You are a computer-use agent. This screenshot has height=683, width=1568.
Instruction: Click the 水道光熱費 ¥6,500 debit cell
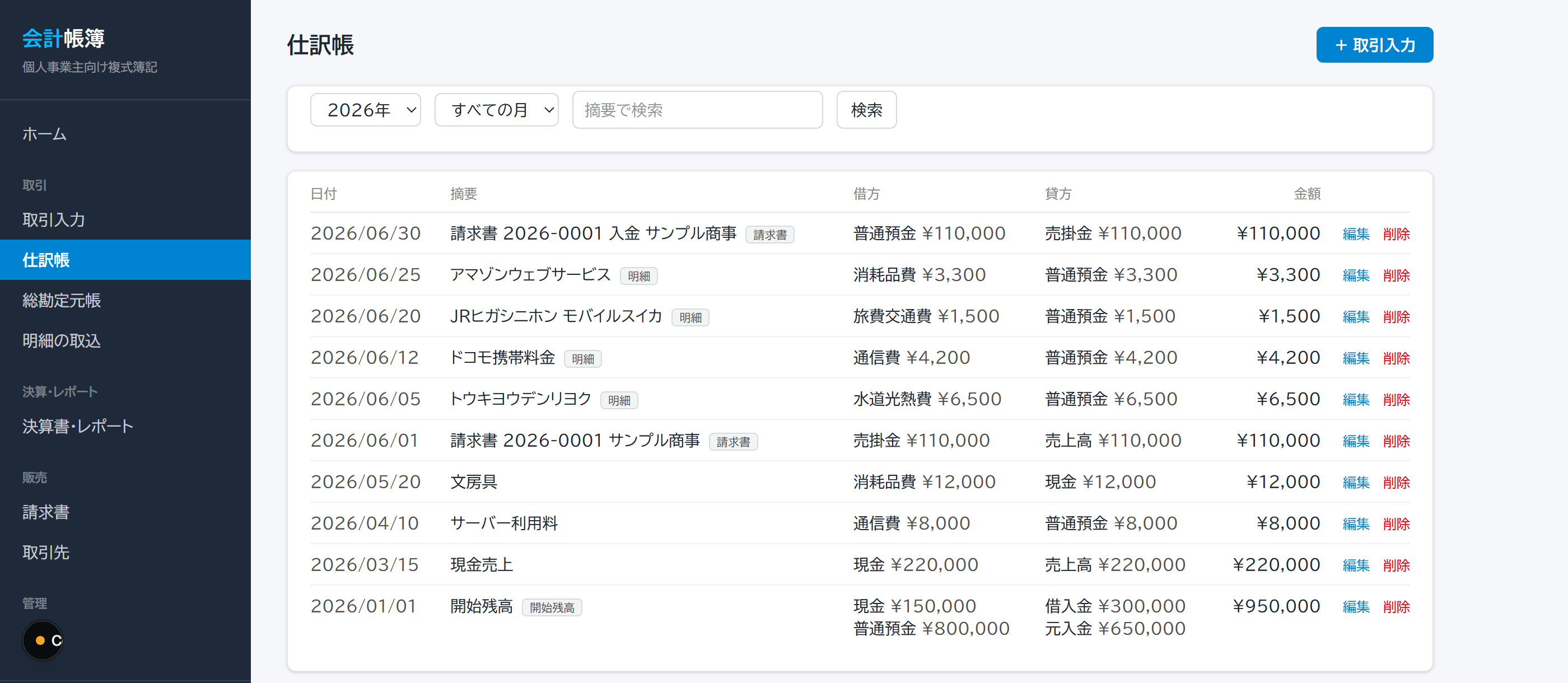pyautogui.click(x=927, y=399)
